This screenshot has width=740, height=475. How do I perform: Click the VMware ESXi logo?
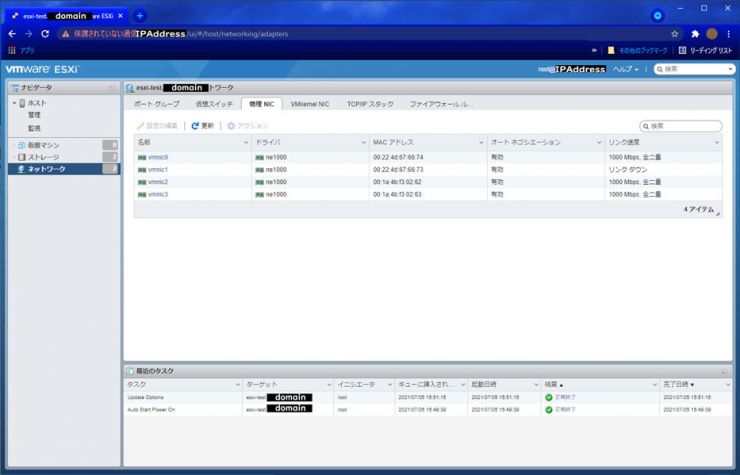[42, 69]
